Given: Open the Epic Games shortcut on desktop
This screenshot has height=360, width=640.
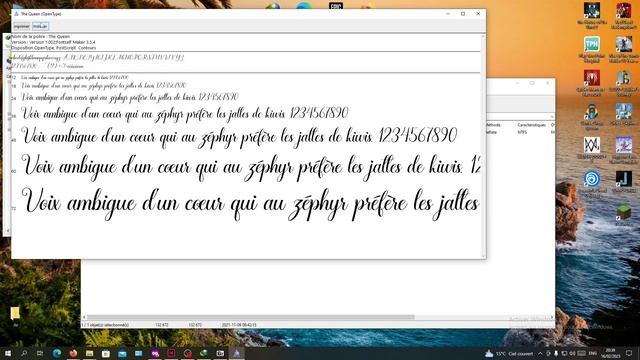Looking at the screenshot, I should pos(336,5).
